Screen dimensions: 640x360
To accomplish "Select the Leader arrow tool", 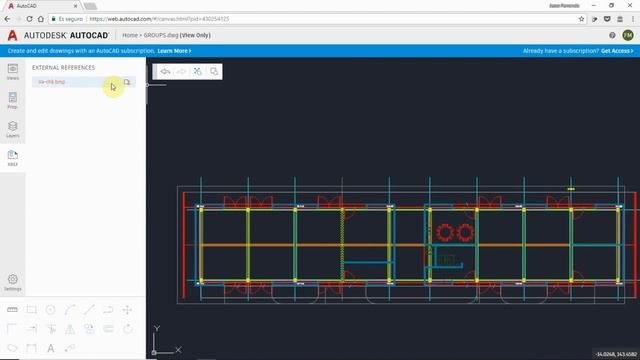I will (x=70, y=348).
